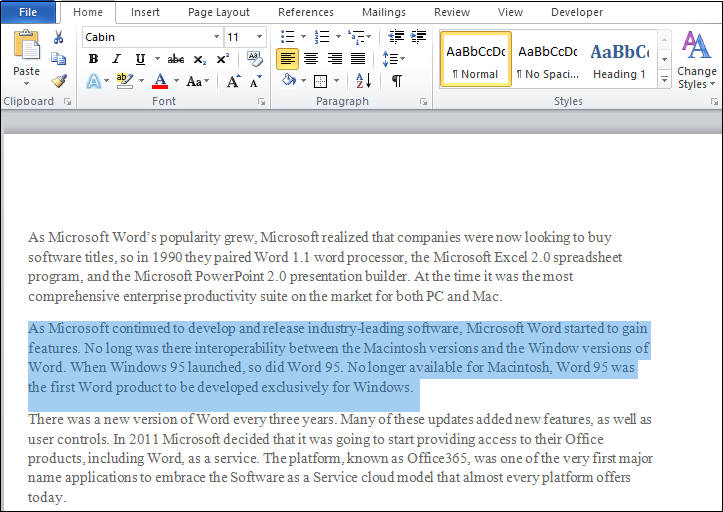Apply the Normal style
The image size is (723, 512).
point(475,59)
